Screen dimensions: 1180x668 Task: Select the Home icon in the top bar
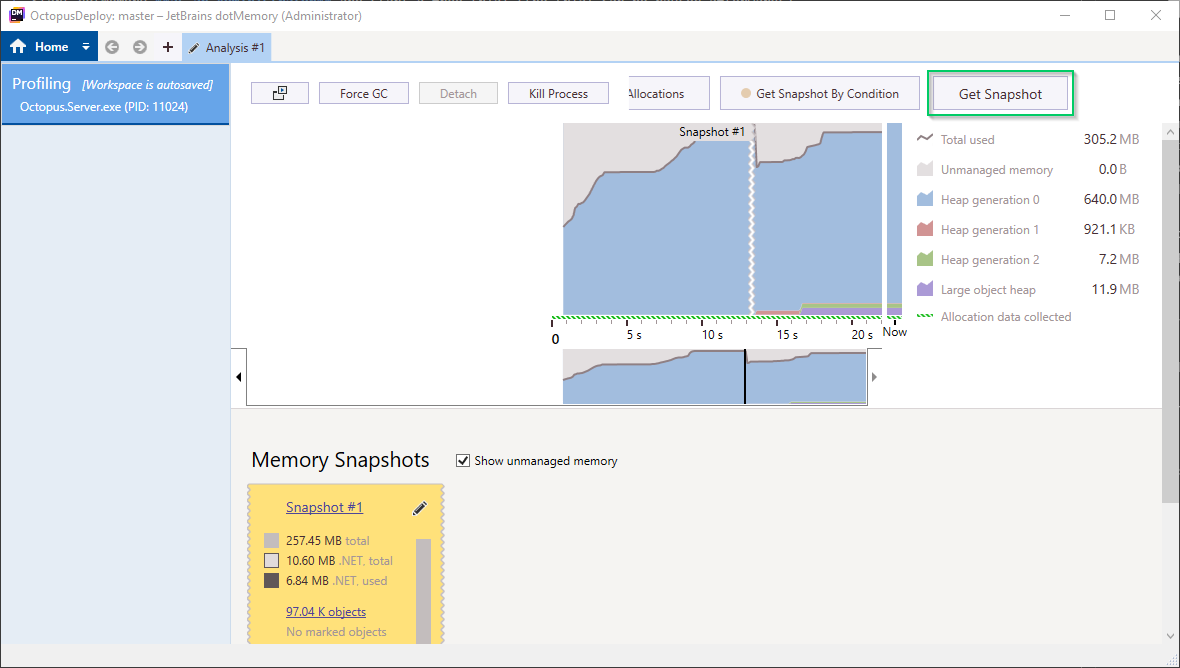pyautogui.click(x=16, y=46)
